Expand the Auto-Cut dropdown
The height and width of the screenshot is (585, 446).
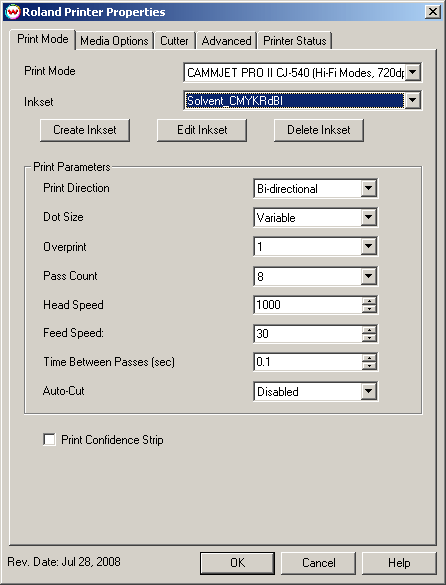(x=368, y=391)
